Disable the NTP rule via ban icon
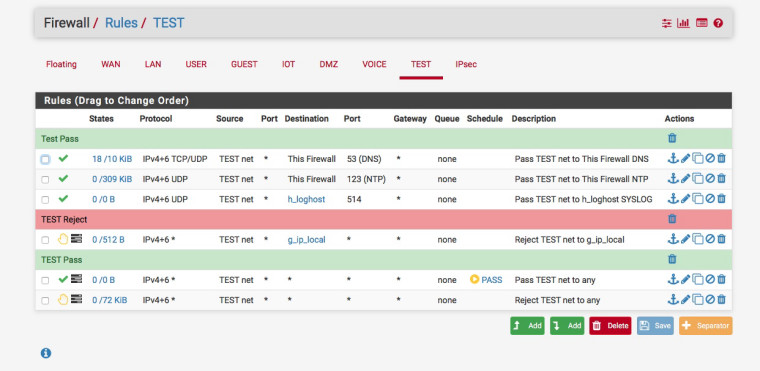Image resolution: width=760 pixels, height=371 pixels. pyautogui.click(x=710, y=179)
